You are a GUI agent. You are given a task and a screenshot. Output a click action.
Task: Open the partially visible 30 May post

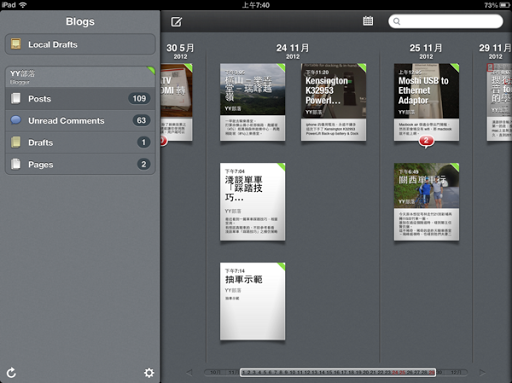[x=176, y=102]
